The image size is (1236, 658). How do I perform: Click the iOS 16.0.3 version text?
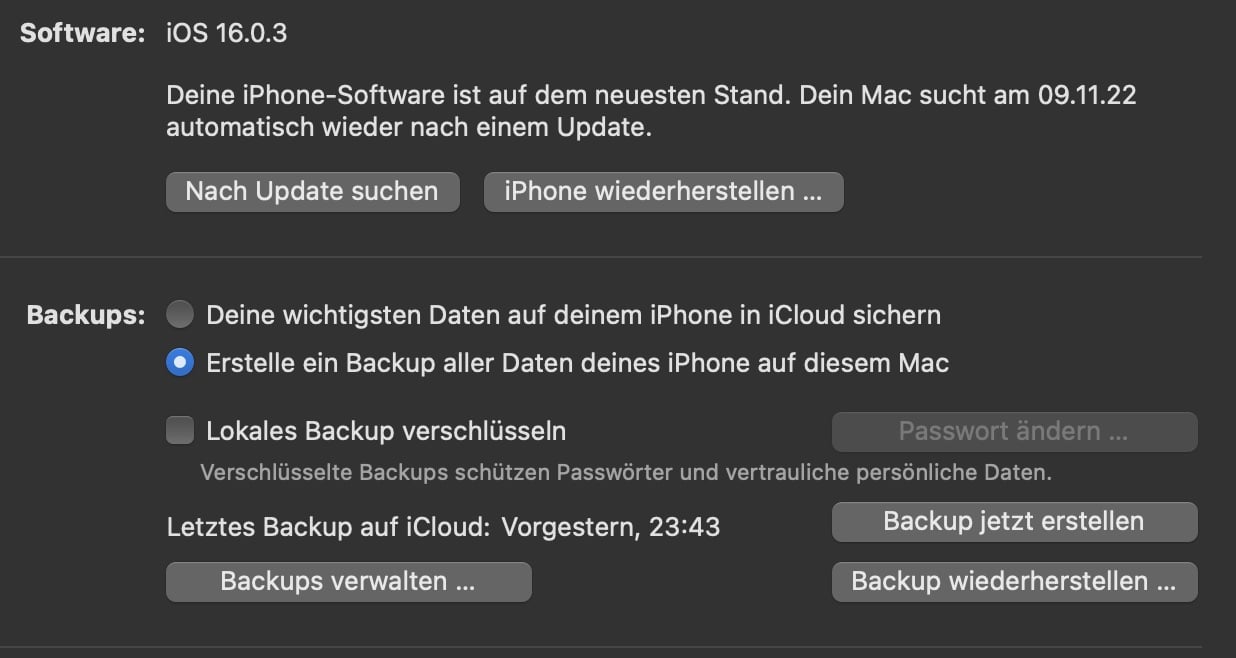tap(227, 33)
